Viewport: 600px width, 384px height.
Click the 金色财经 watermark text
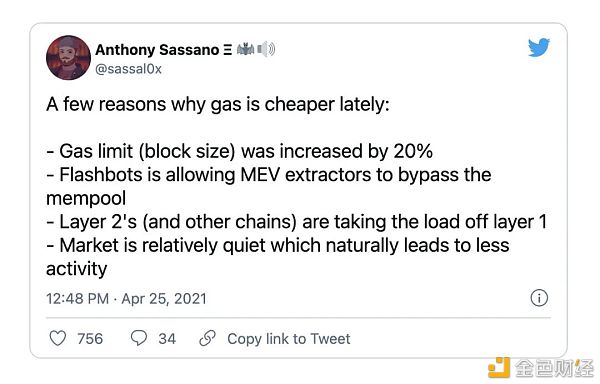(554, 368)
